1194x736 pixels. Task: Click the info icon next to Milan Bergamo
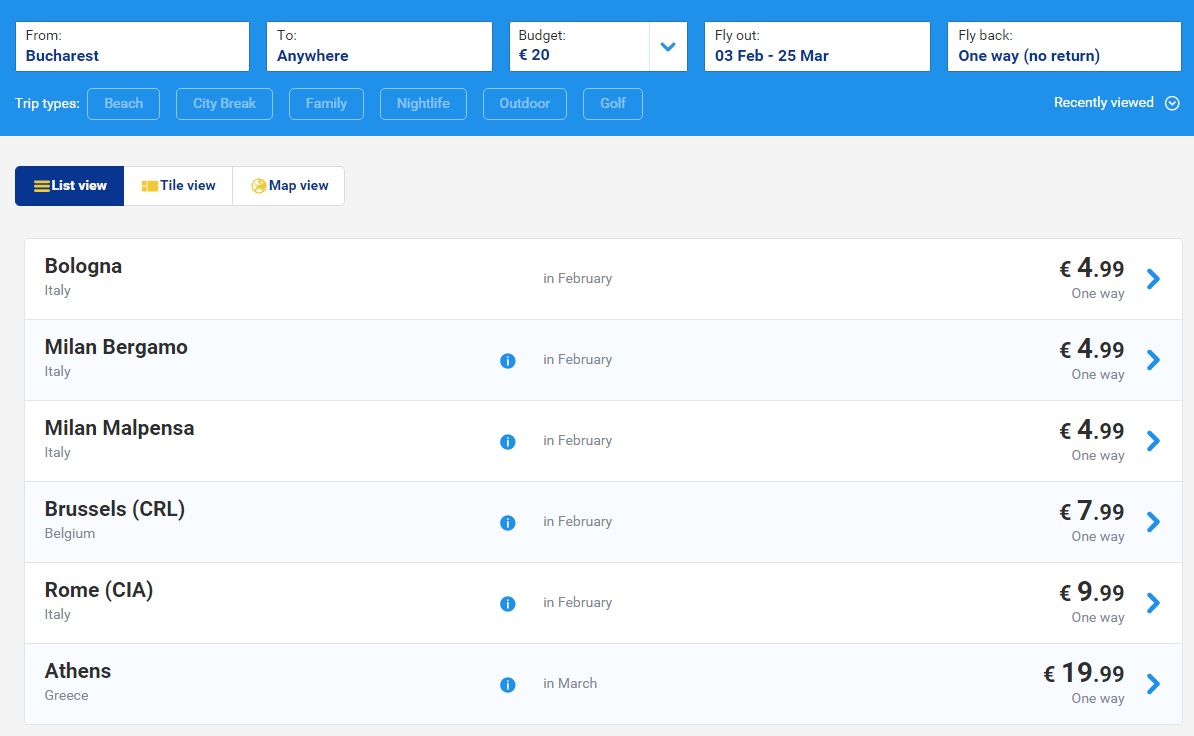point(507,360)
